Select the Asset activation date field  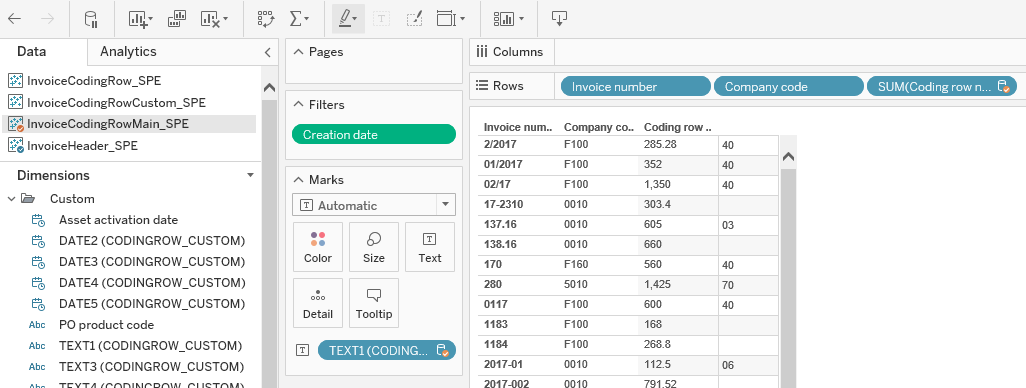pyautogui.click(x=118, y=220)
